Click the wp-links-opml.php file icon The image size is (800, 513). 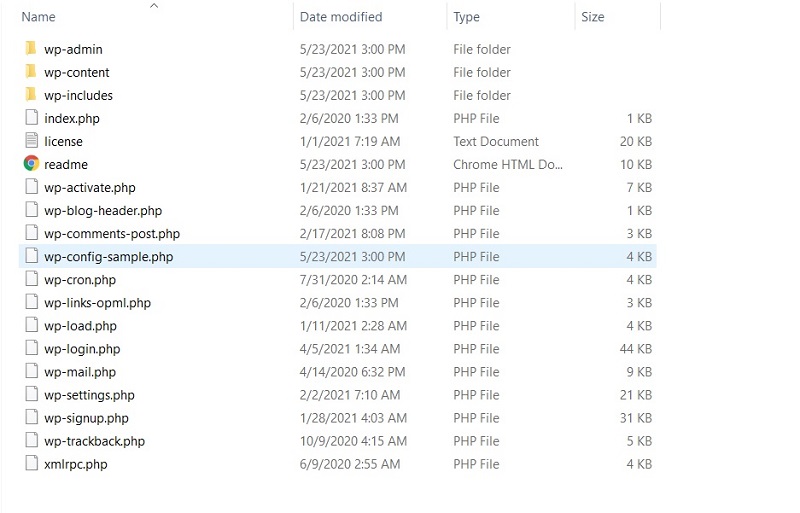click(x=32, y=302)
